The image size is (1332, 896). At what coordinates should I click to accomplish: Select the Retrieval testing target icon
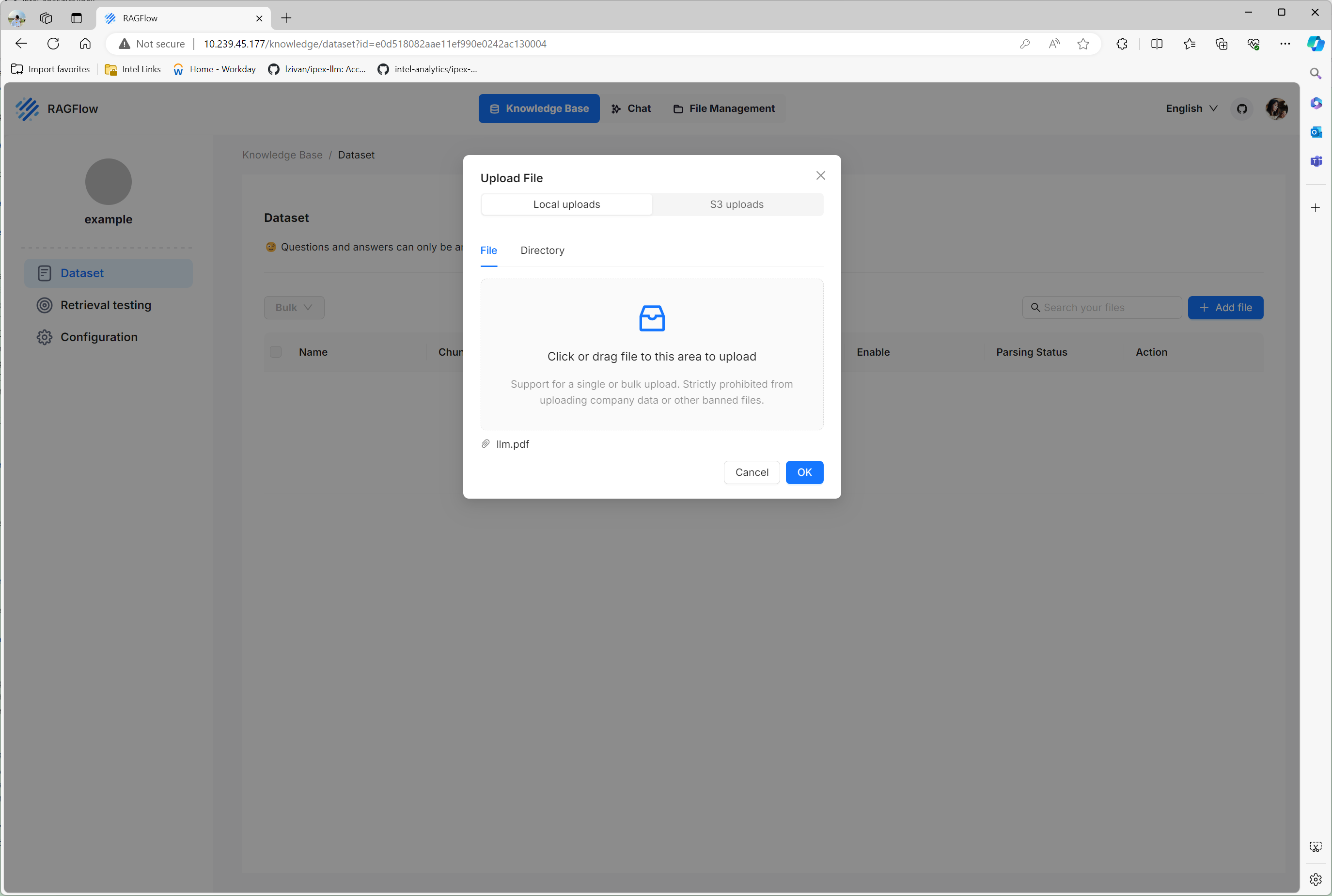tap(45, 305)
